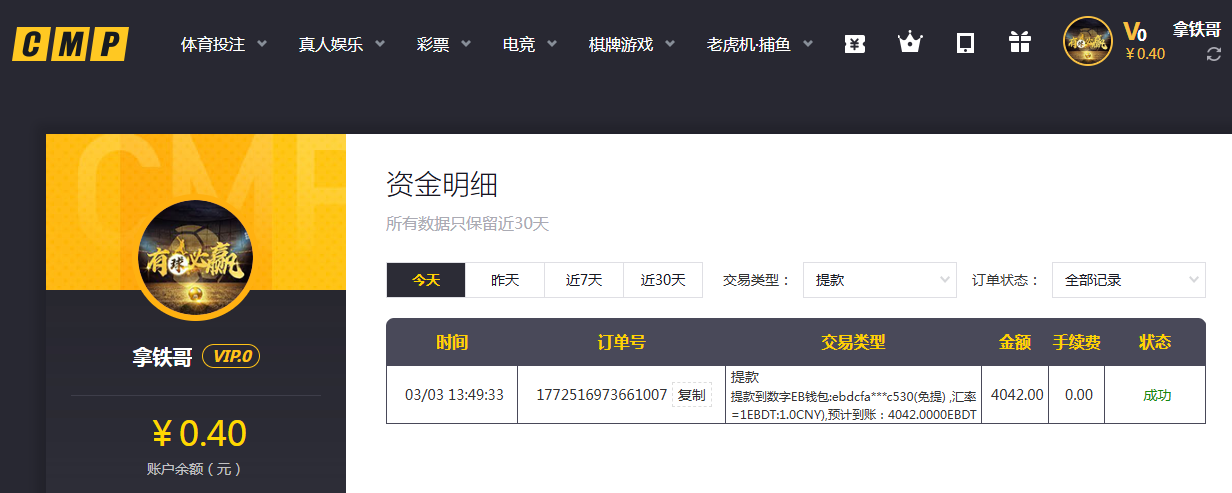Click the chevron next to 彩票
The image size is (1232, 493).
pos(466,44)
